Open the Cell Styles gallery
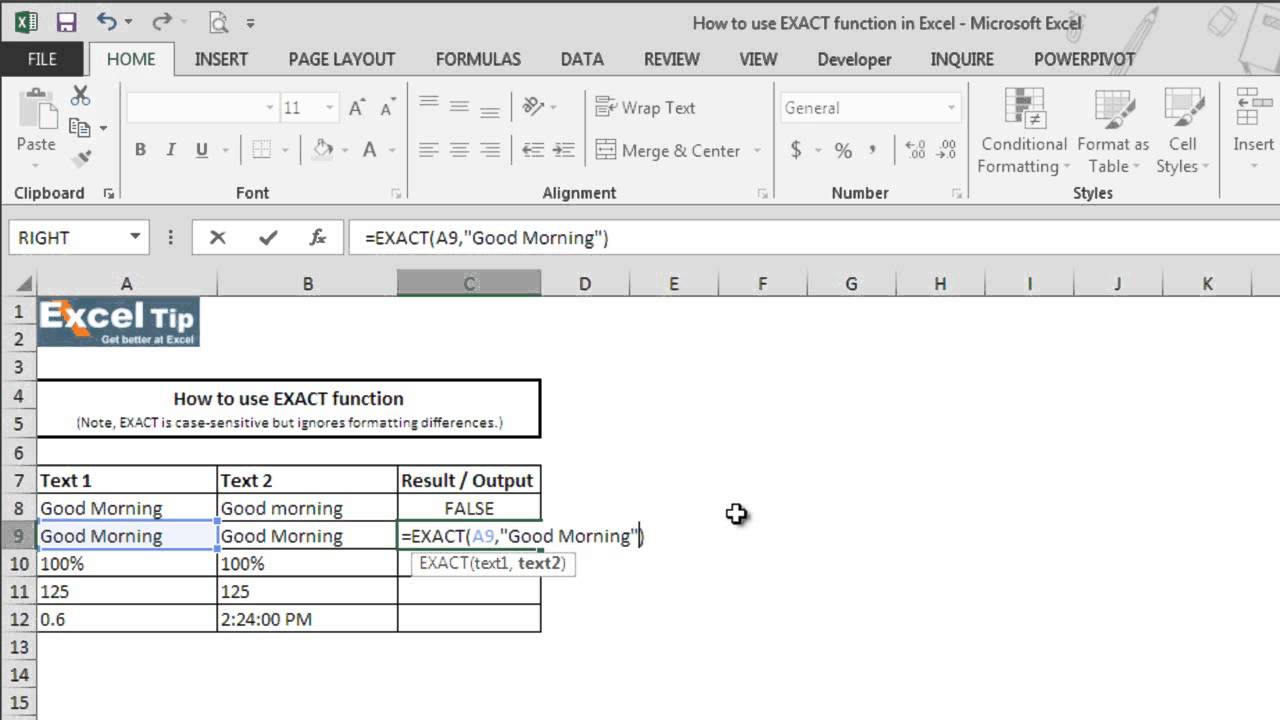This screenshot has width=1280, height=720. [1183, 133]
